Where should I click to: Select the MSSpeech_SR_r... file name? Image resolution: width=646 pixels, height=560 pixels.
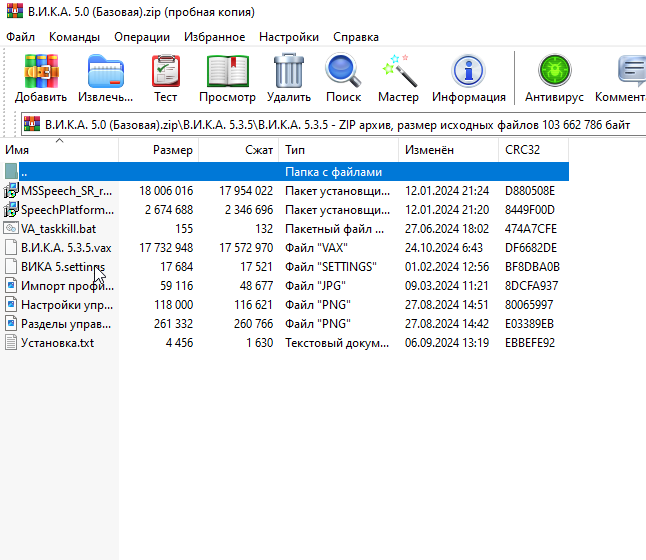click(x=66, y=191)
